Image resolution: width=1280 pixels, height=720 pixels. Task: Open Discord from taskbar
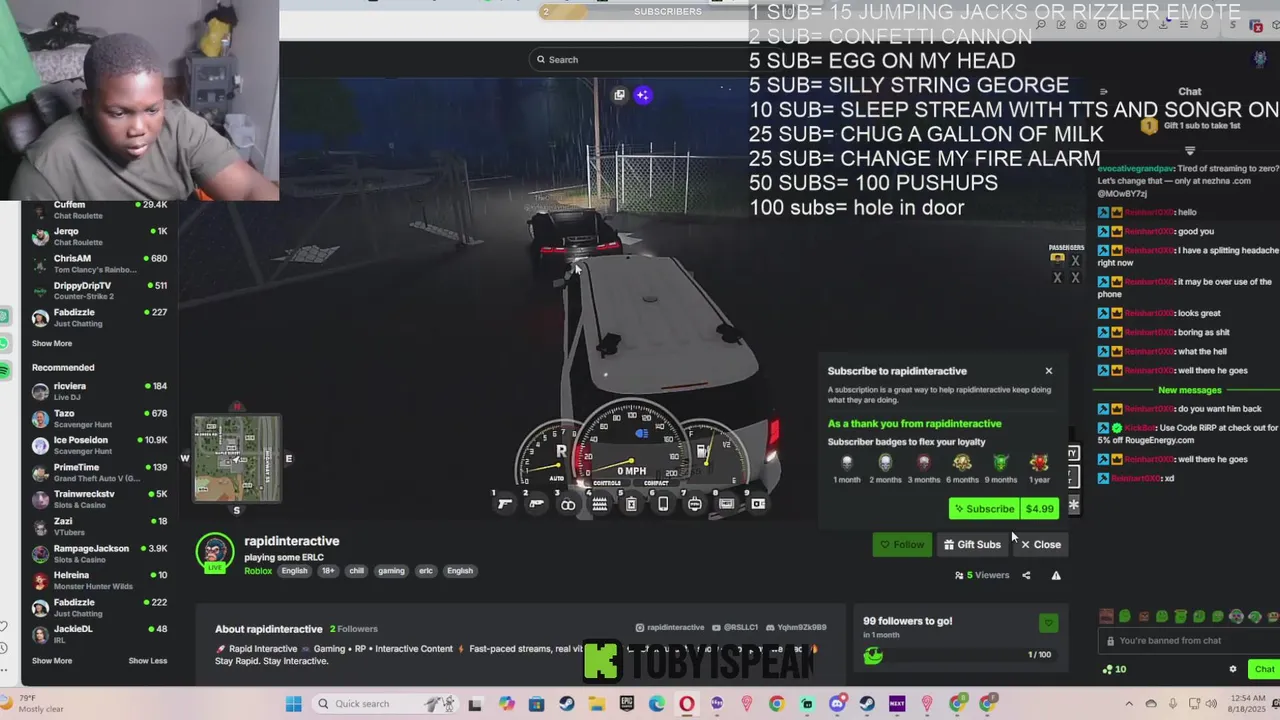[837, 704]
